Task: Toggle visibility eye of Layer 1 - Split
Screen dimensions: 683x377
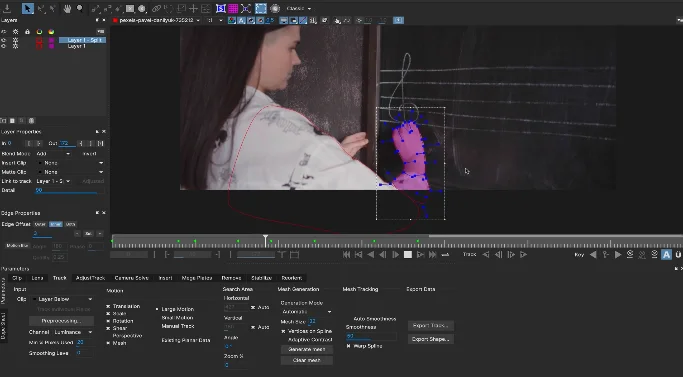Action: (4, 40)
